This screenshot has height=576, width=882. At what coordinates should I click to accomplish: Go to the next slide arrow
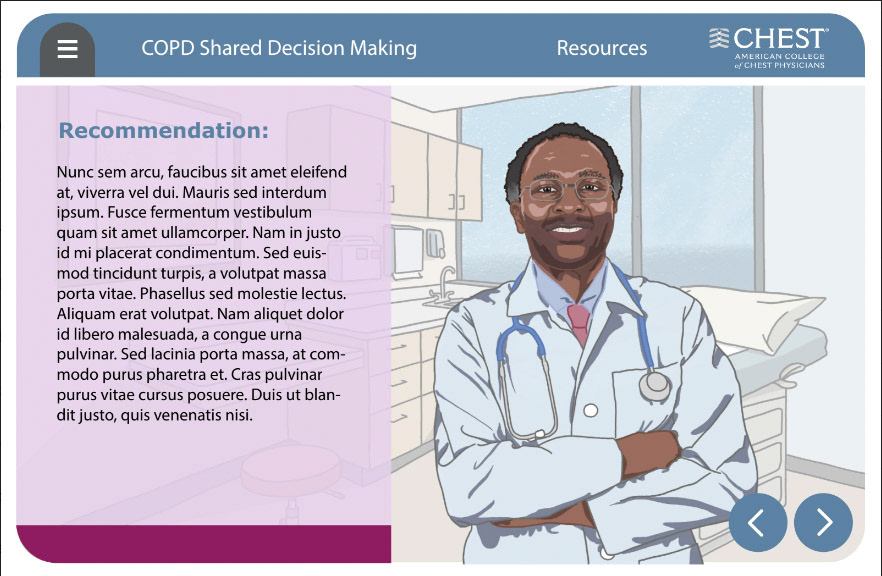pos(824,523)
